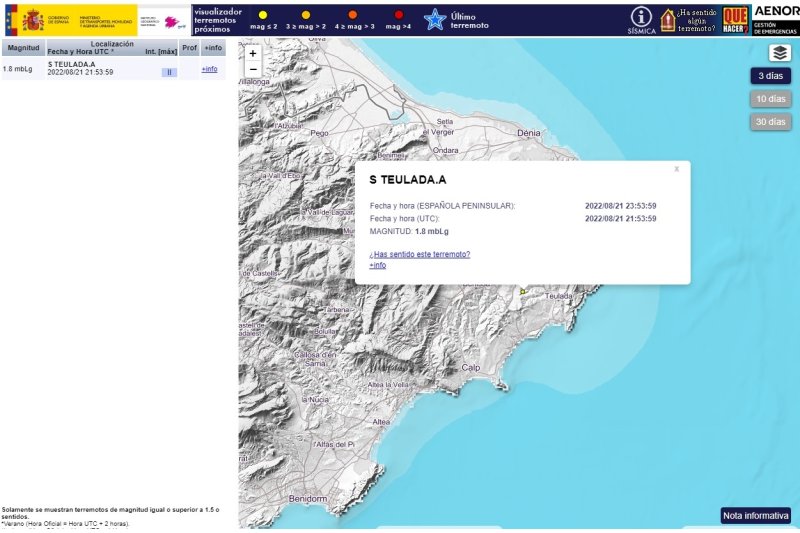Click the l'Alfàs del Pi map label
This screenshot has height=533, width=800.
point(334,444)
